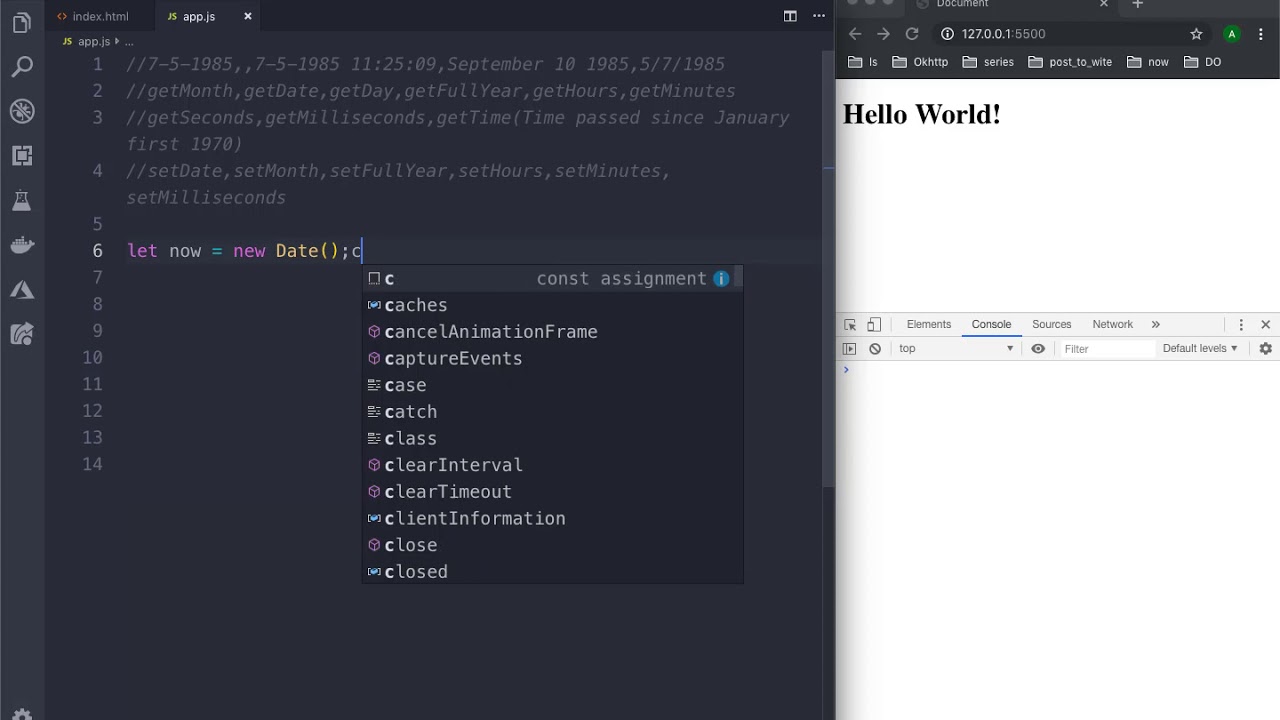This screenshot has width=1280, height=720.
Task: Open the Search view in the activity bar
Action: [22, 67]
